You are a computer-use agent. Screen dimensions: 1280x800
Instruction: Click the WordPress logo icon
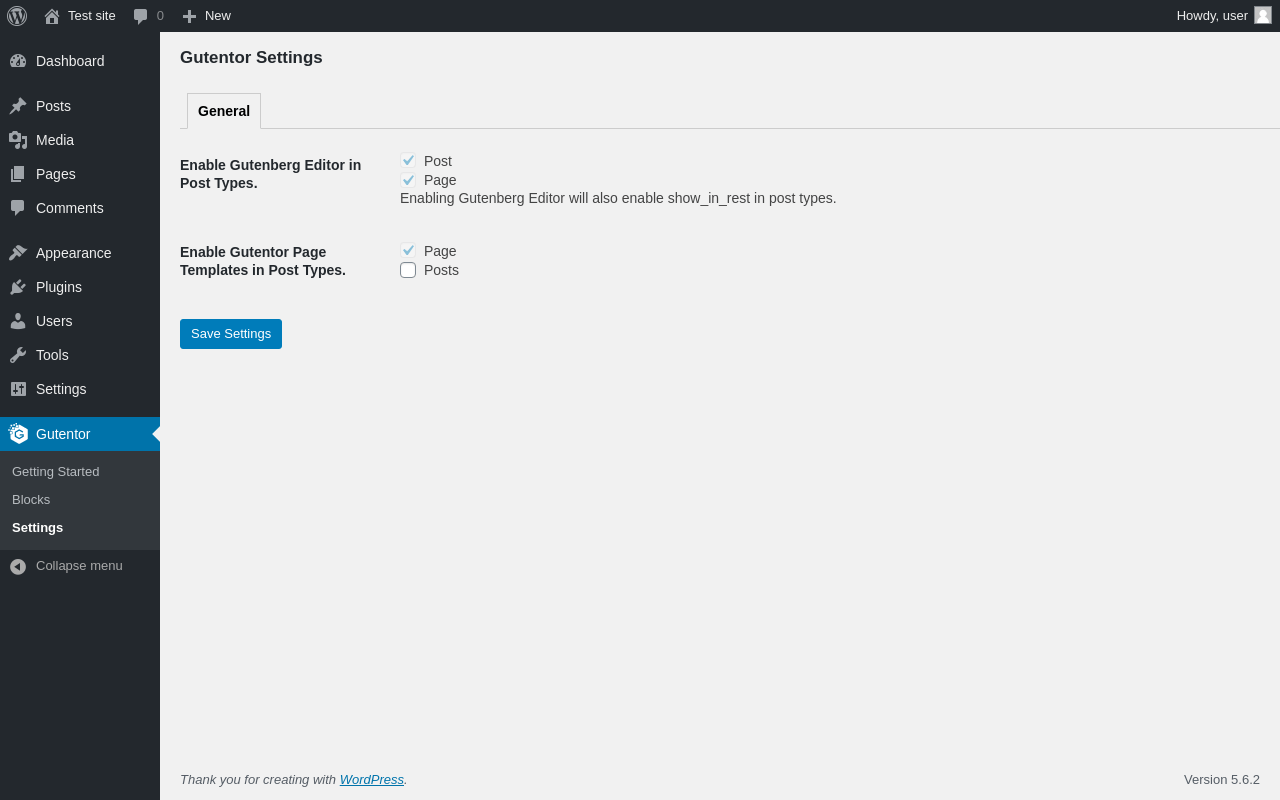click(x=17, y=16)
